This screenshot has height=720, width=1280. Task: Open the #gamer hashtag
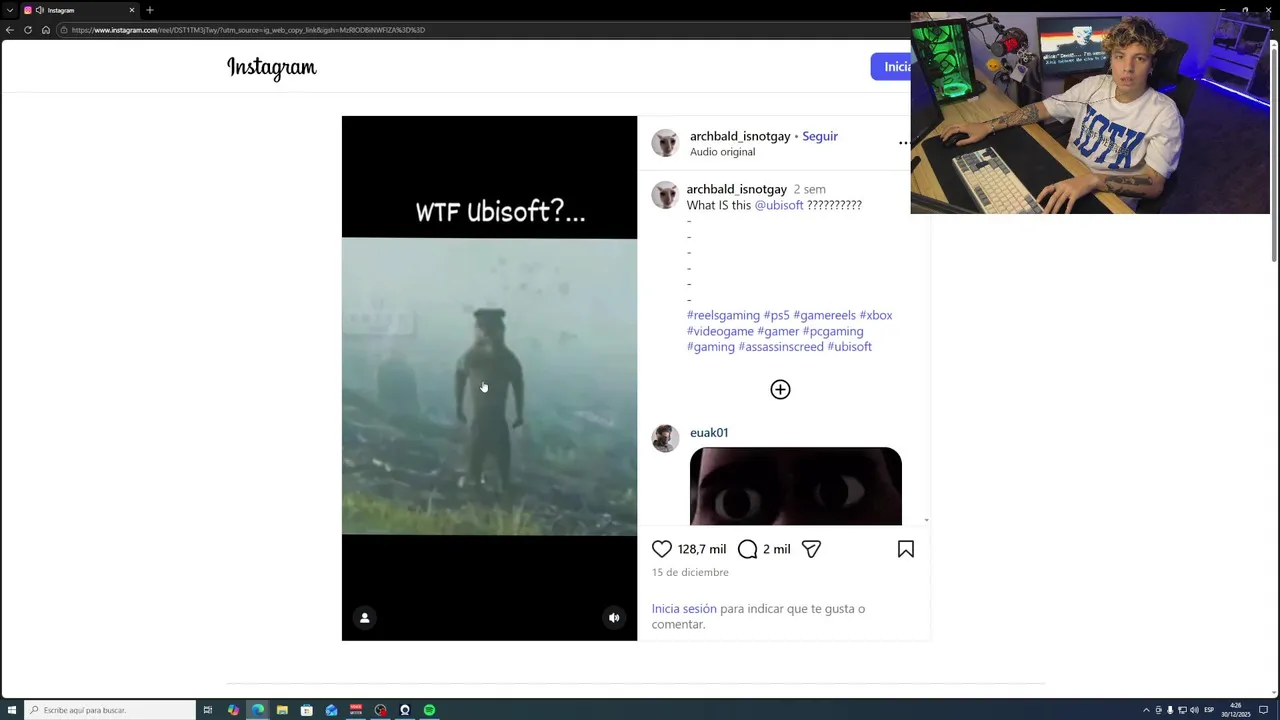pyautogui.click(x=778, y=331)
